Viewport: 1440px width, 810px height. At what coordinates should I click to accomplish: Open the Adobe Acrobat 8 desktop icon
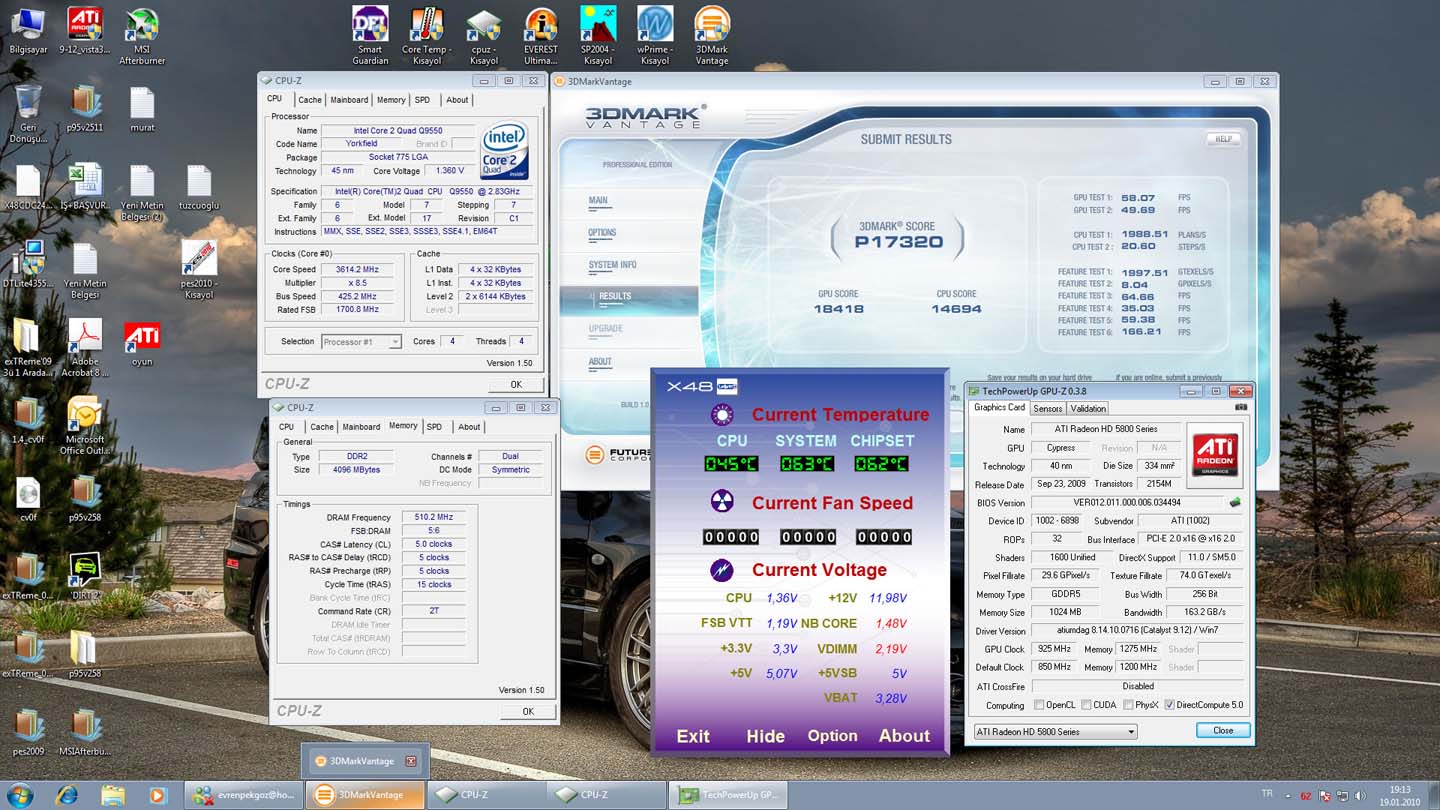pos(85,348)
